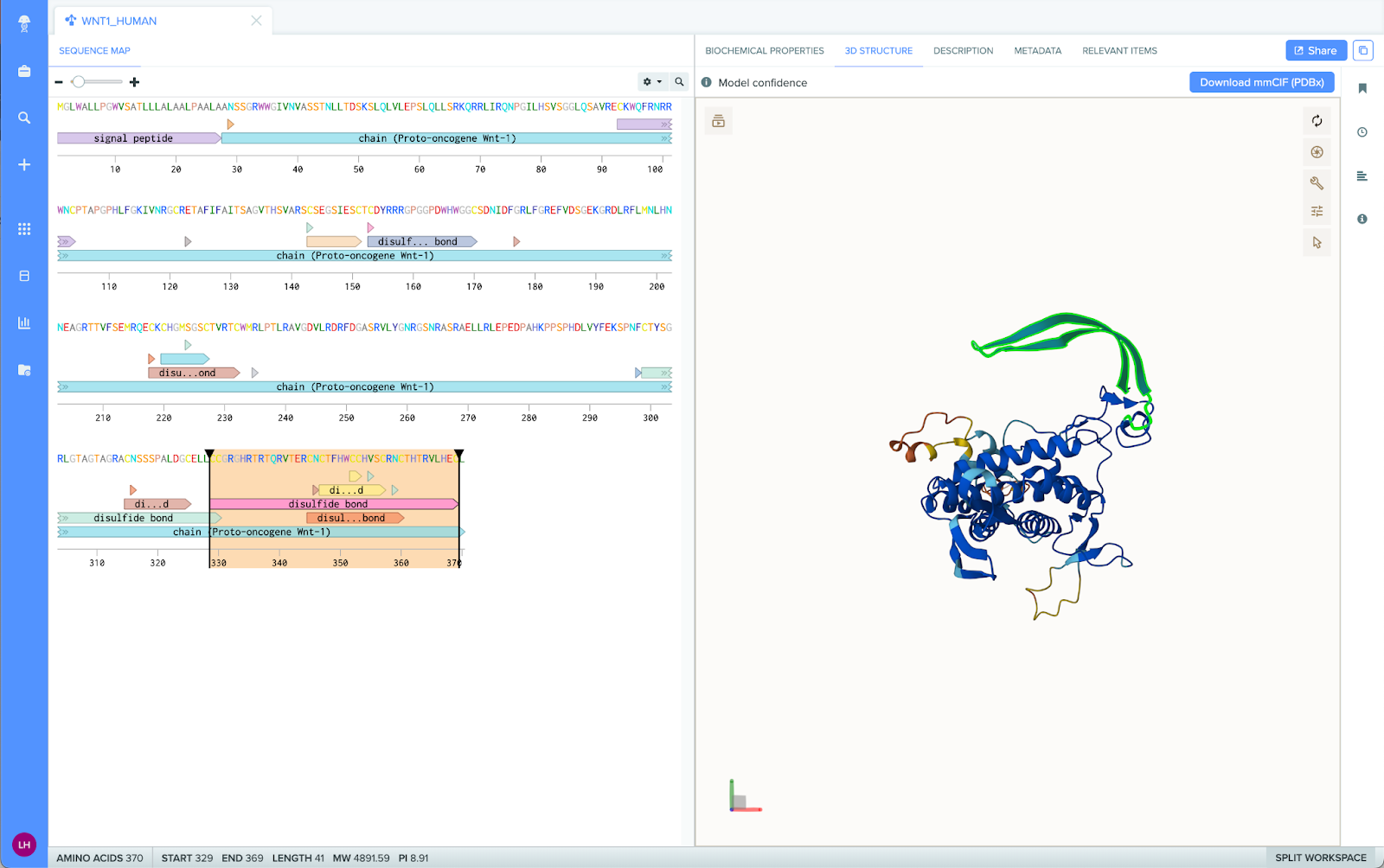Image resolution: width=1384 pixels, height=868 pixels.
Task: Click 'PI 8.91' in the status bar
Action: pyautogui.click(x=413, y=858)
